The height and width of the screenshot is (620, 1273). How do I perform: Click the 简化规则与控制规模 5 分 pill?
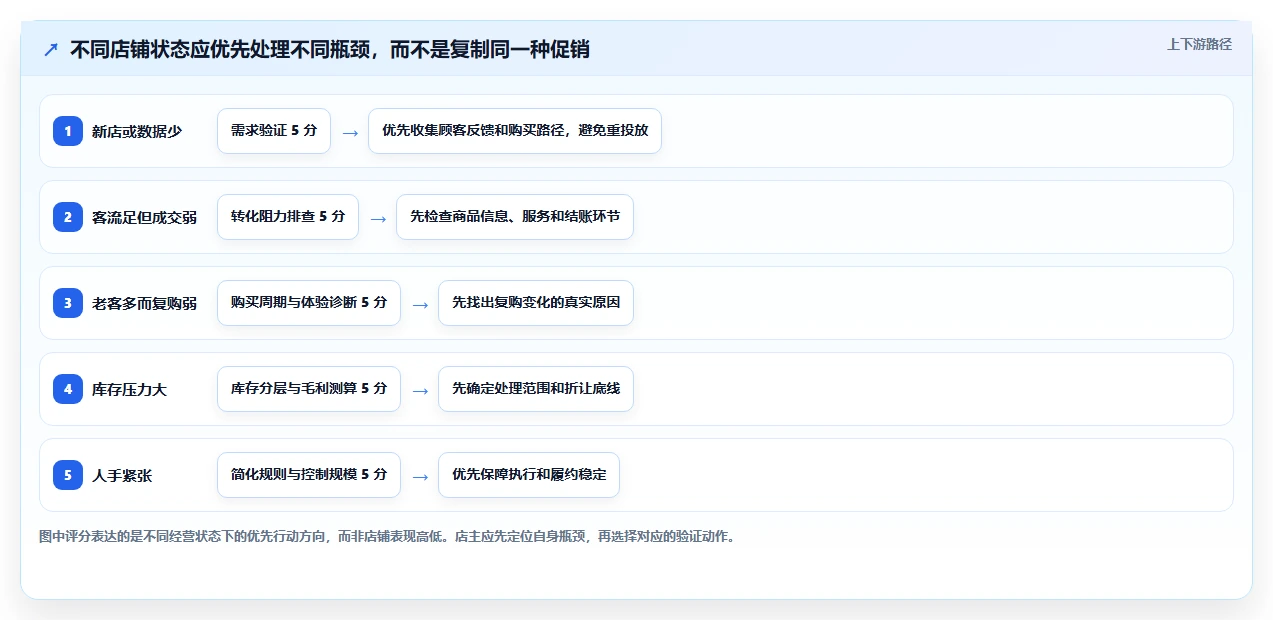point(309,475)
